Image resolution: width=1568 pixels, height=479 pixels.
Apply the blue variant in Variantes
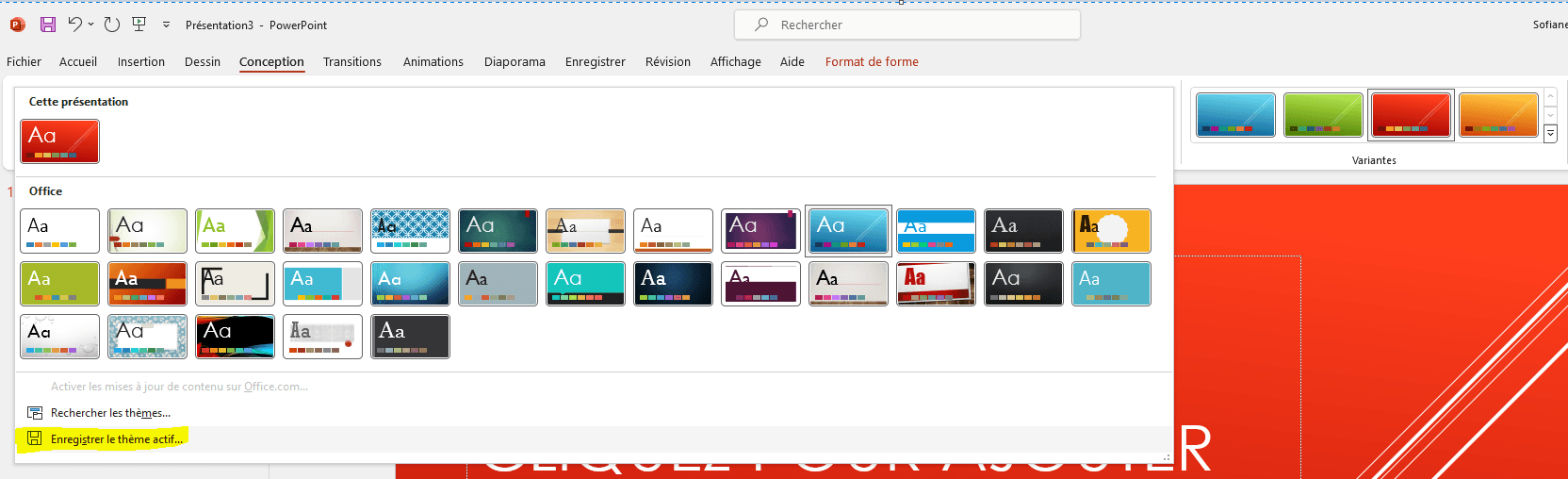click(1235, 115)
